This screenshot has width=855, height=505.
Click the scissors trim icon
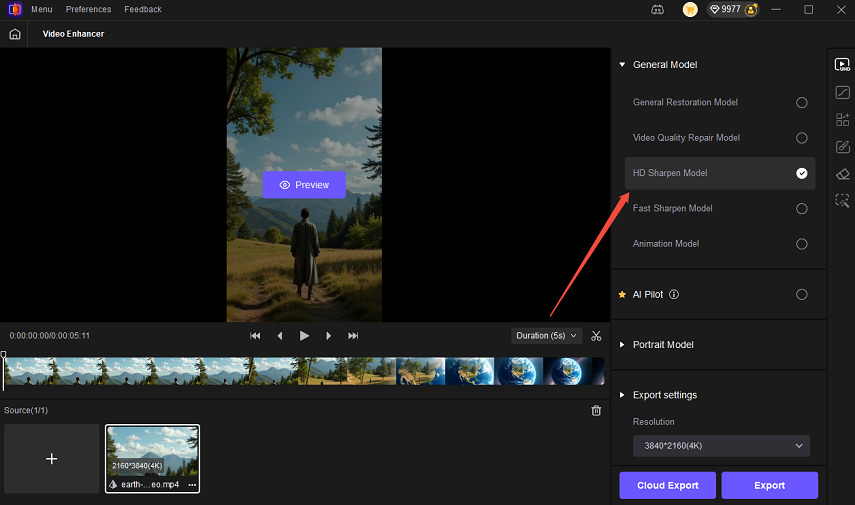(x=596, y=336)
